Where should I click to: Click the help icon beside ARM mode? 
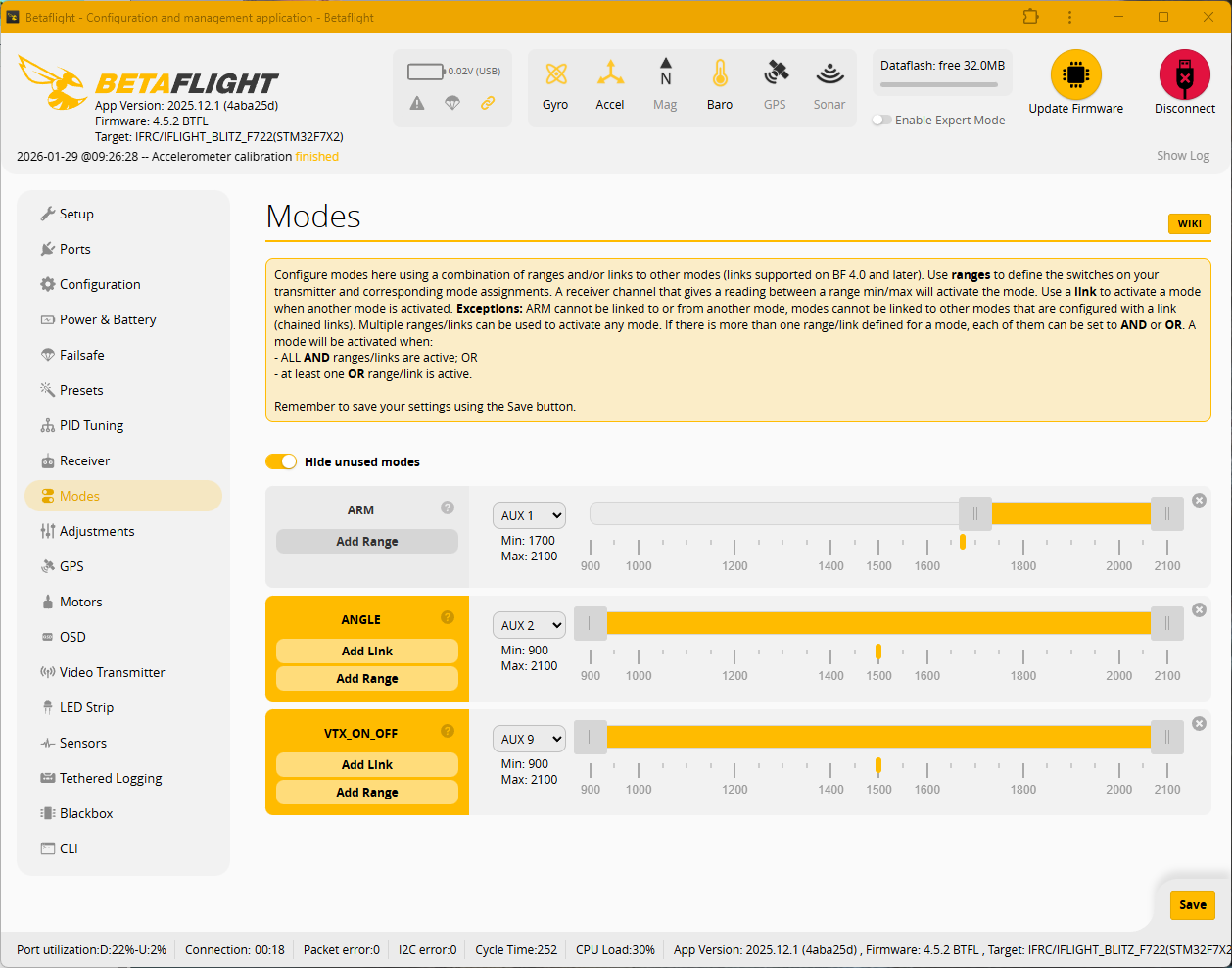(448, 508)
